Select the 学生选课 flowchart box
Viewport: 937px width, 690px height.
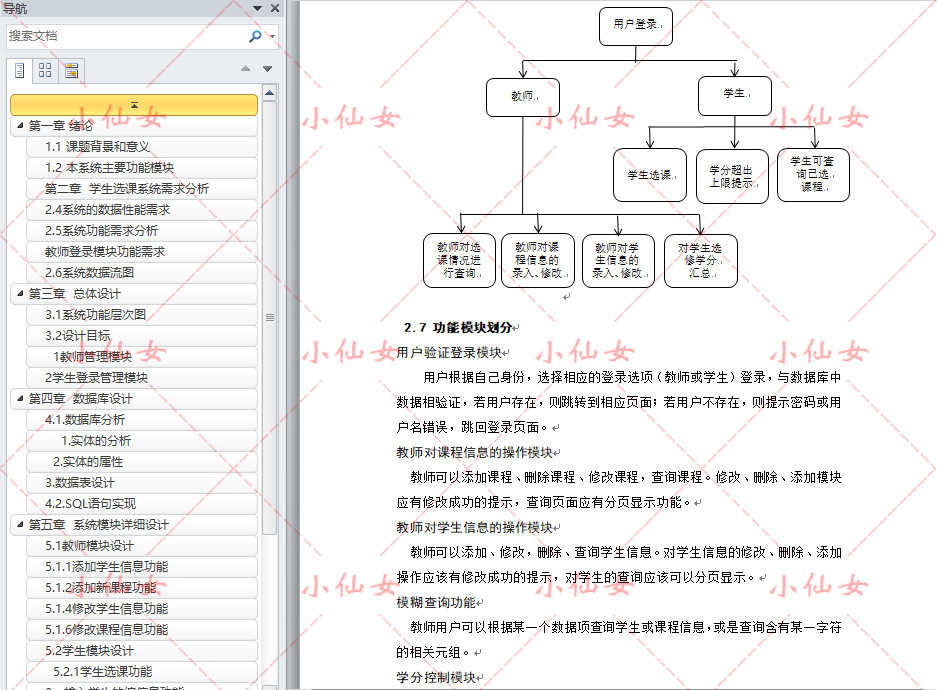coord(650,175)
